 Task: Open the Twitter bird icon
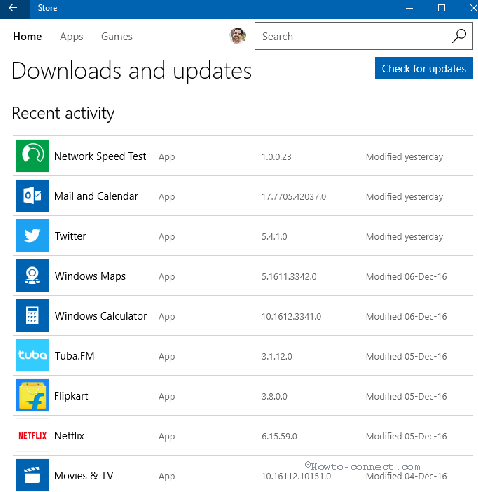32,236
